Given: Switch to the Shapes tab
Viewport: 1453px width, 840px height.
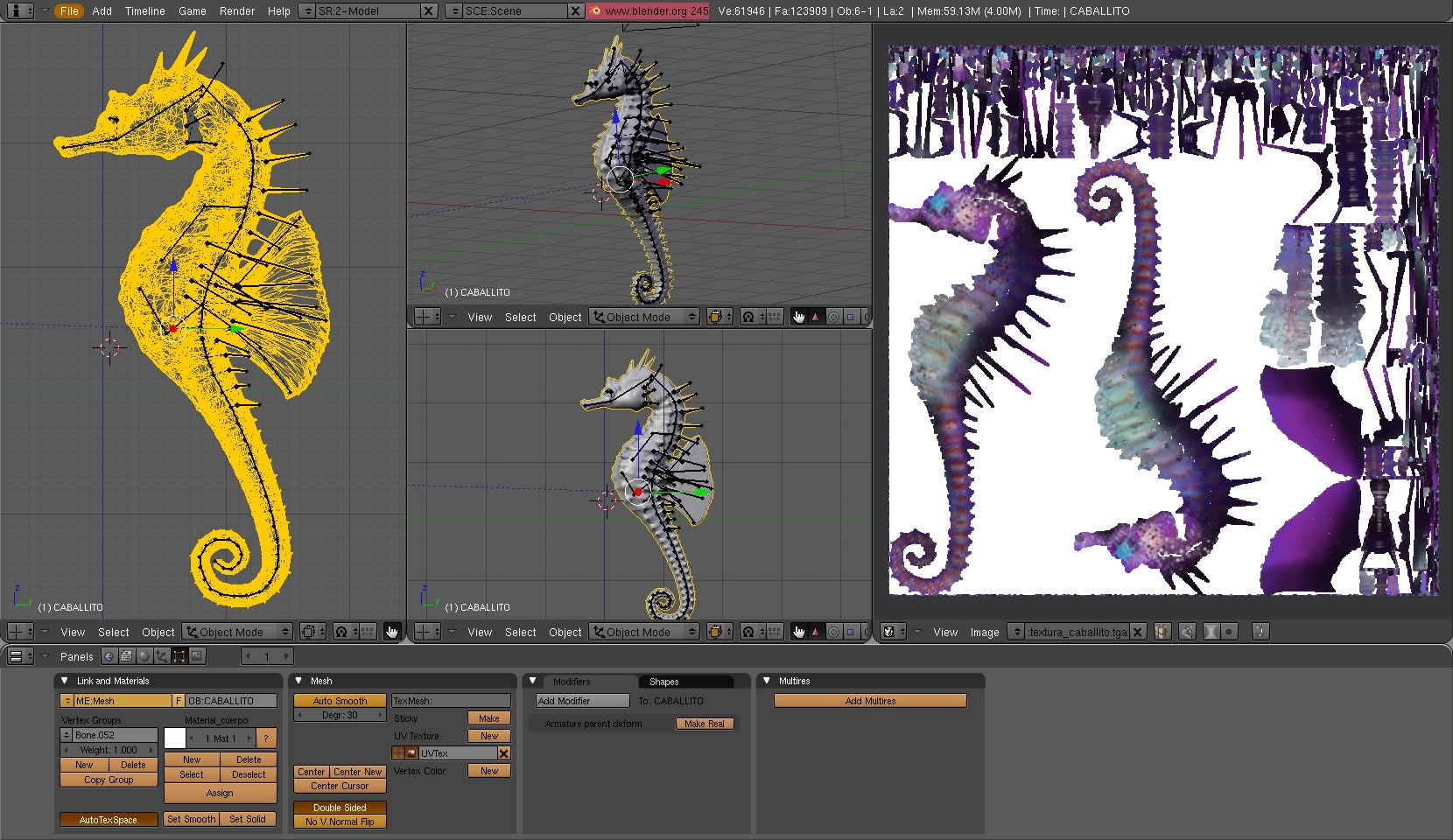Looking at the screenshot, I should pos(663,682).
